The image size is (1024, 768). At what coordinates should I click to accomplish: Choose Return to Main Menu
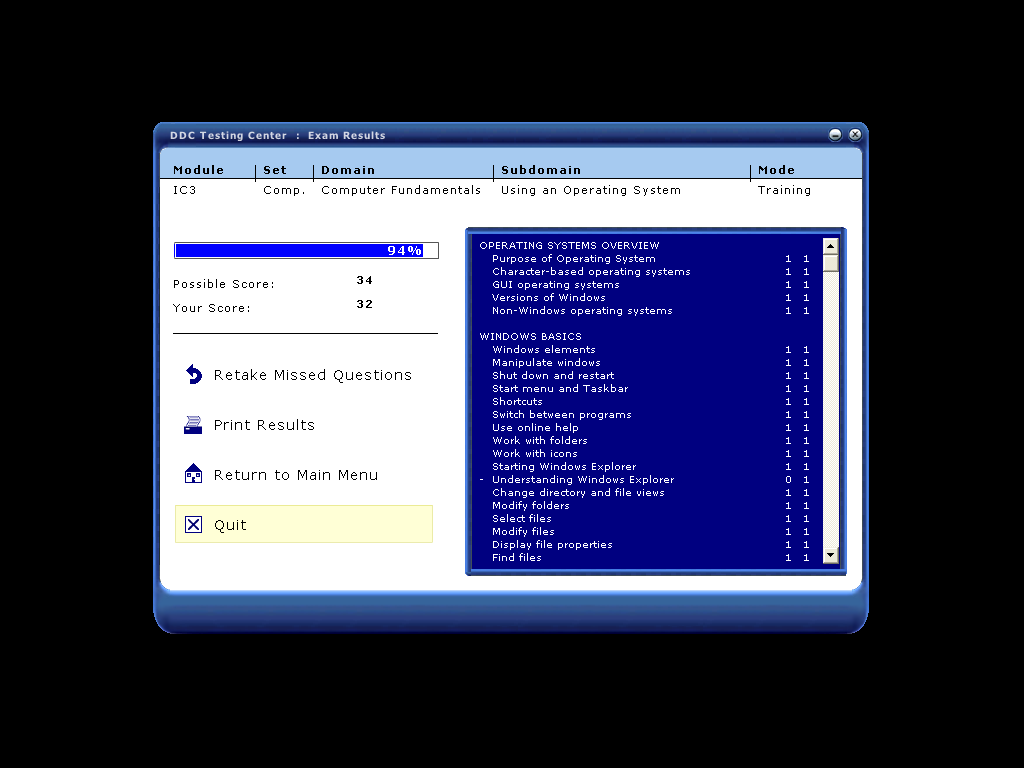296,475
